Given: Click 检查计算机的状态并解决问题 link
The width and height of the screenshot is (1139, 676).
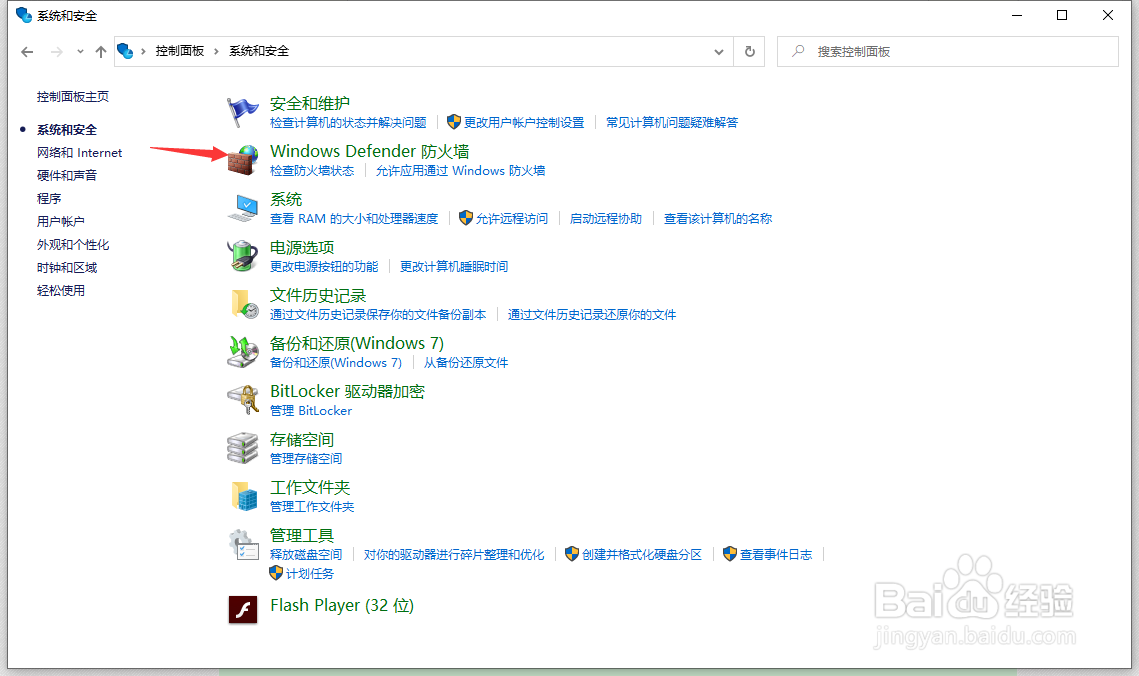Looking at the screenshot, I should (348, 123).
